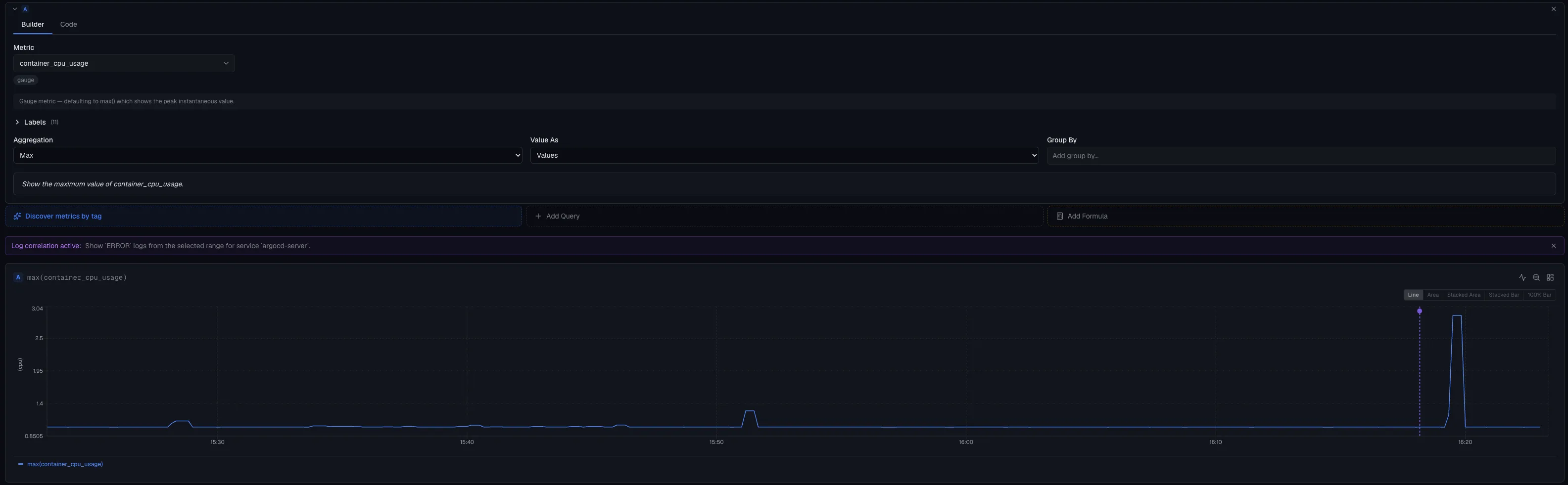Select the 100% Bar chart type
This screenshot has width=1568, height=485.
pos(1539,295)
